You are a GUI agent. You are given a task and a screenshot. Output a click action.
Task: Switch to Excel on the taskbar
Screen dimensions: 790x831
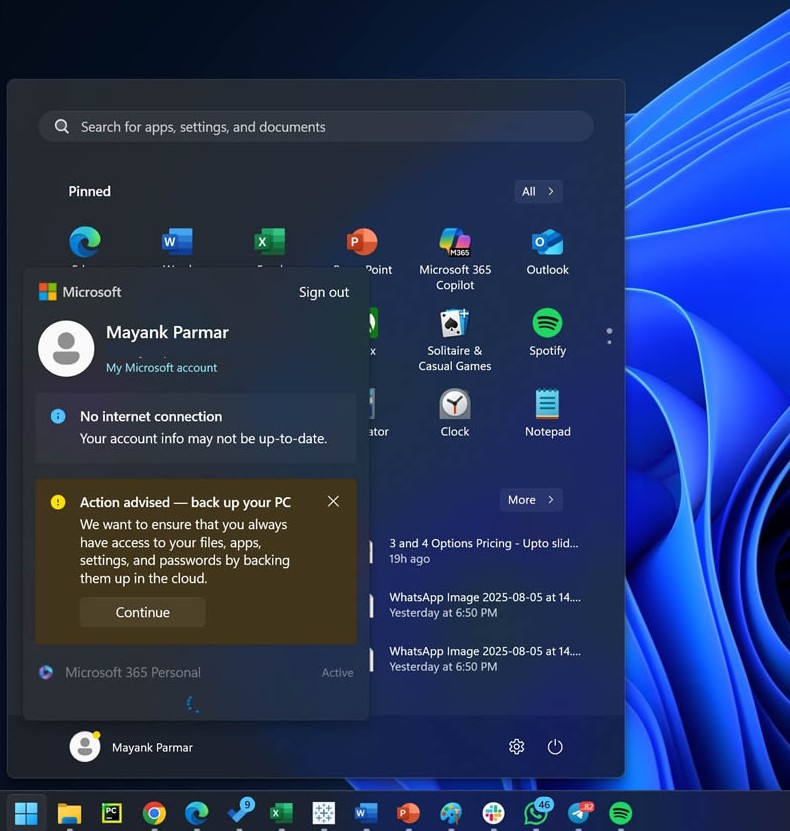281,813
